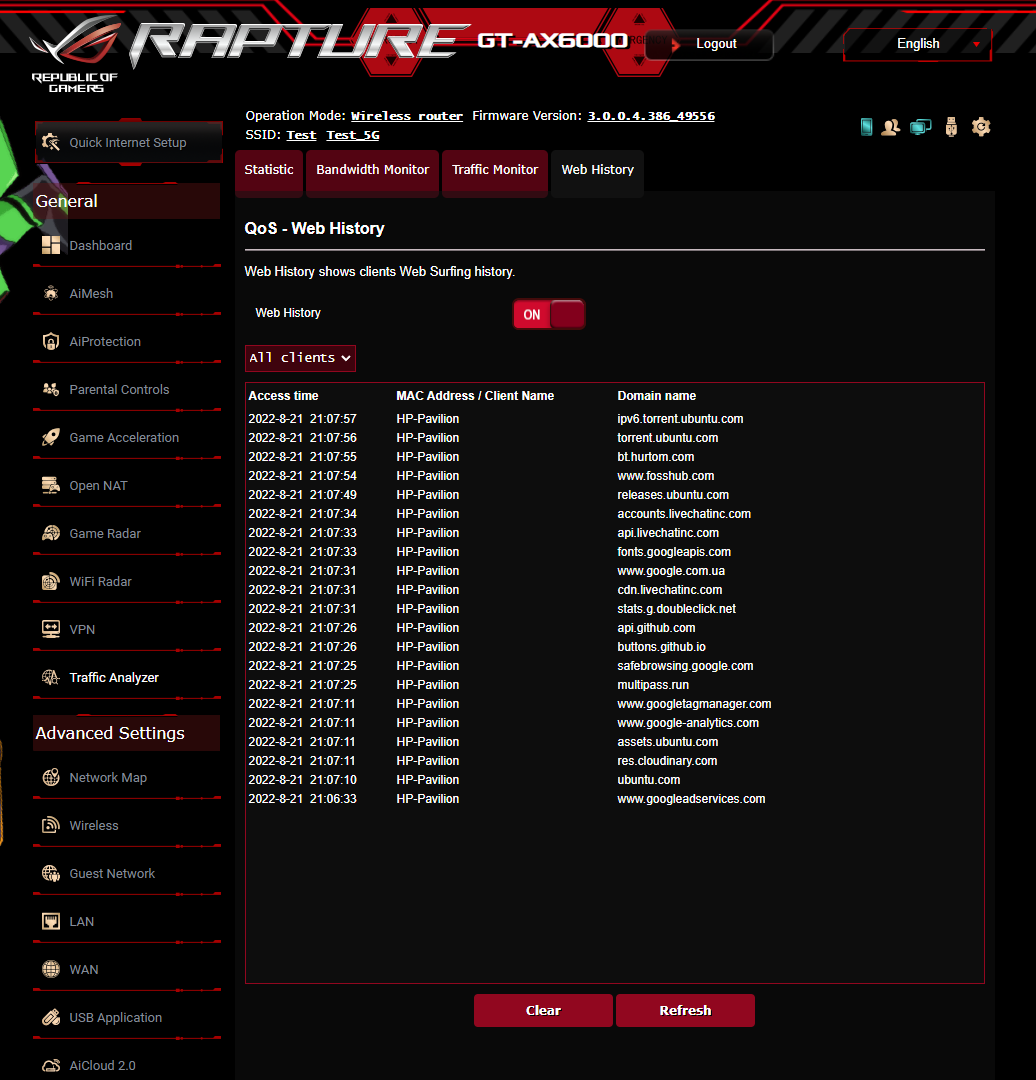1036x1080 pixels.
Task: Open the Game Acceleration menu label
Action: point(124,437)
